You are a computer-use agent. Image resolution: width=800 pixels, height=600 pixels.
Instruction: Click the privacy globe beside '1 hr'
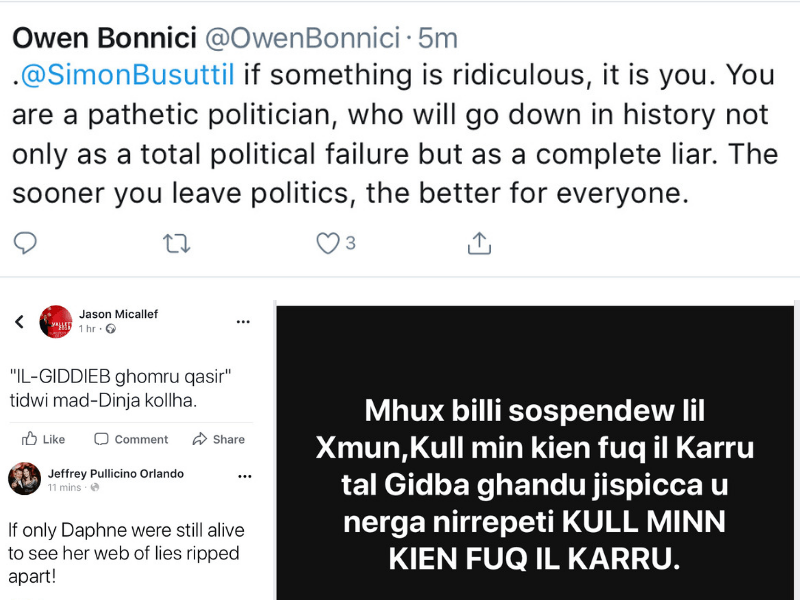110,329
